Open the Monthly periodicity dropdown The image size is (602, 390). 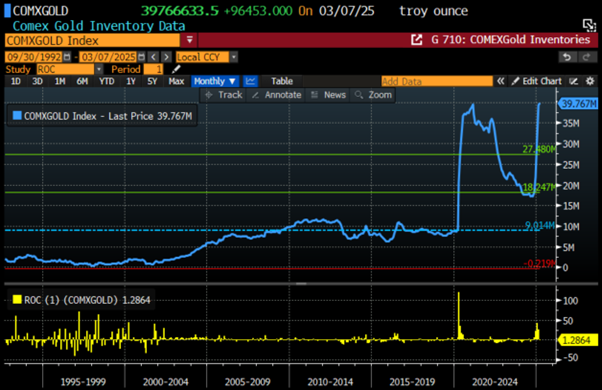(x=215, y=81)
